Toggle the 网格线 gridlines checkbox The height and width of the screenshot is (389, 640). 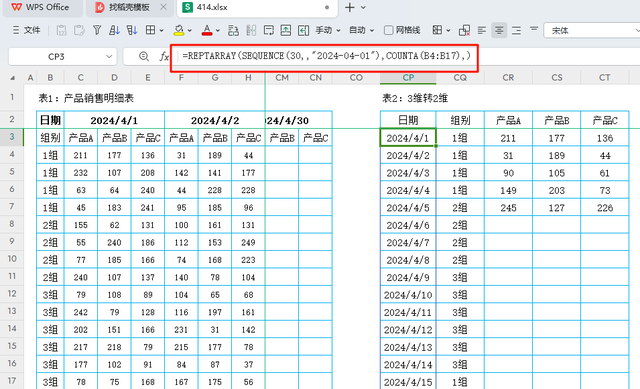point(389,30)
